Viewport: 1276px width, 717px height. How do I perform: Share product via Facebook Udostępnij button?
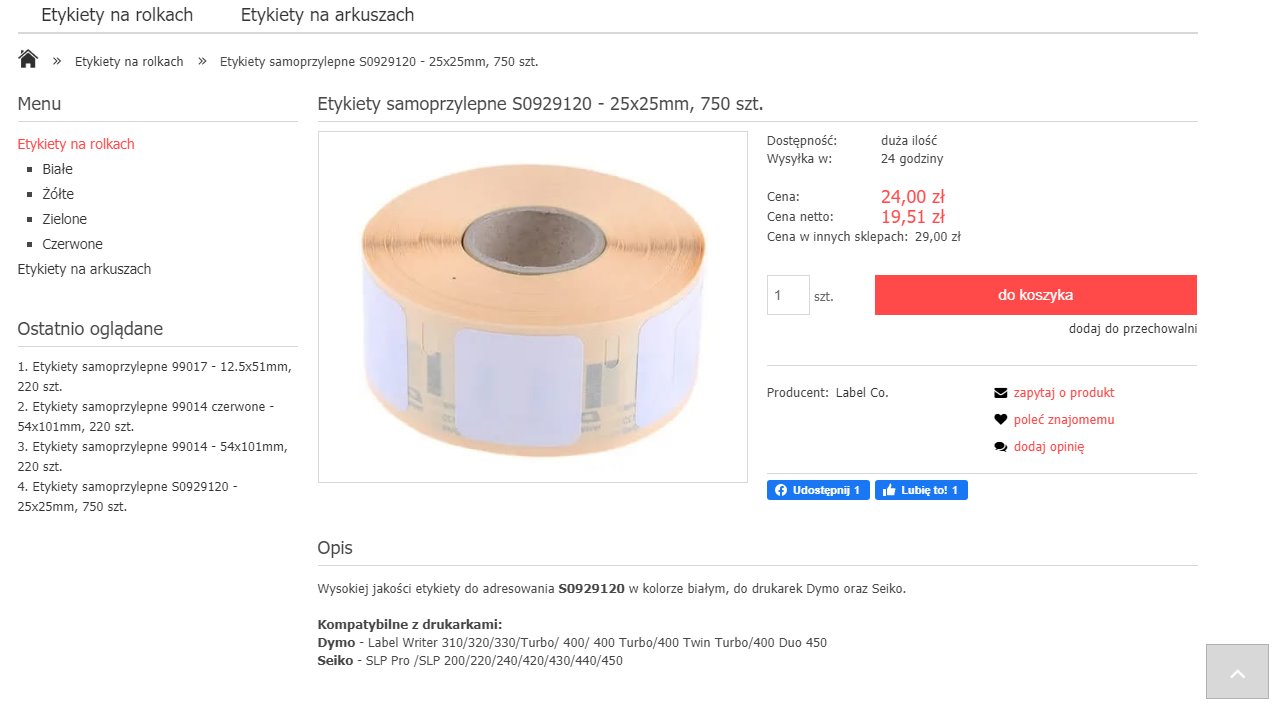click(x=818, y=490)
